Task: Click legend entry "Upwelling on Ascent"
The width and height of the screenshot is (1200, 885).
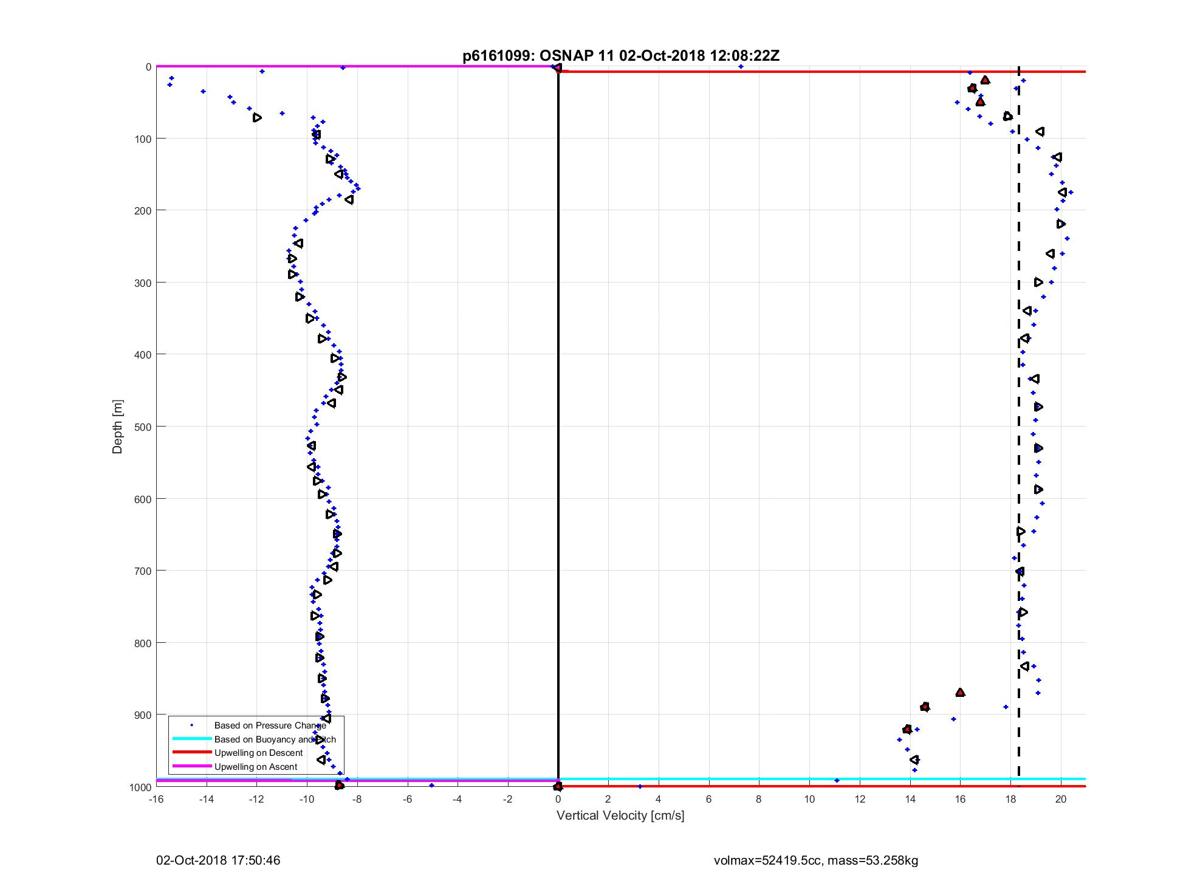Action: pyautogui.click(x=254, y=766)
